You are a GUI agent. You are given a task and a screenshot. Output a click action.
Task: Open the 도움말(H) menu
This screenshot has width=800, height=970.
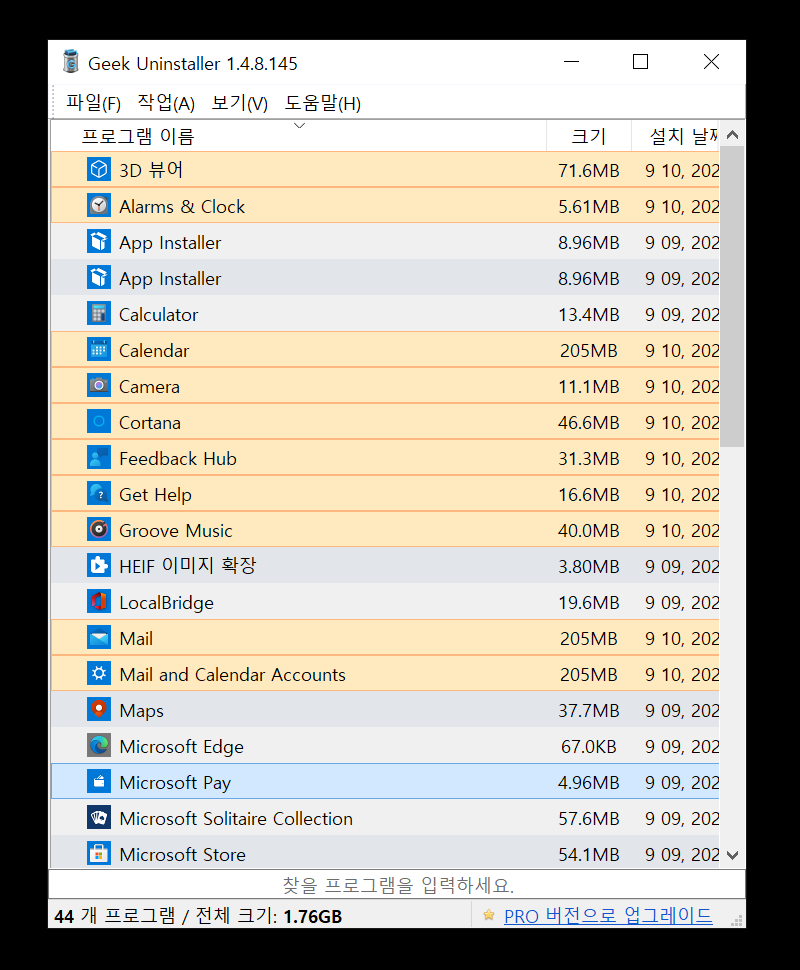point(322,103)
